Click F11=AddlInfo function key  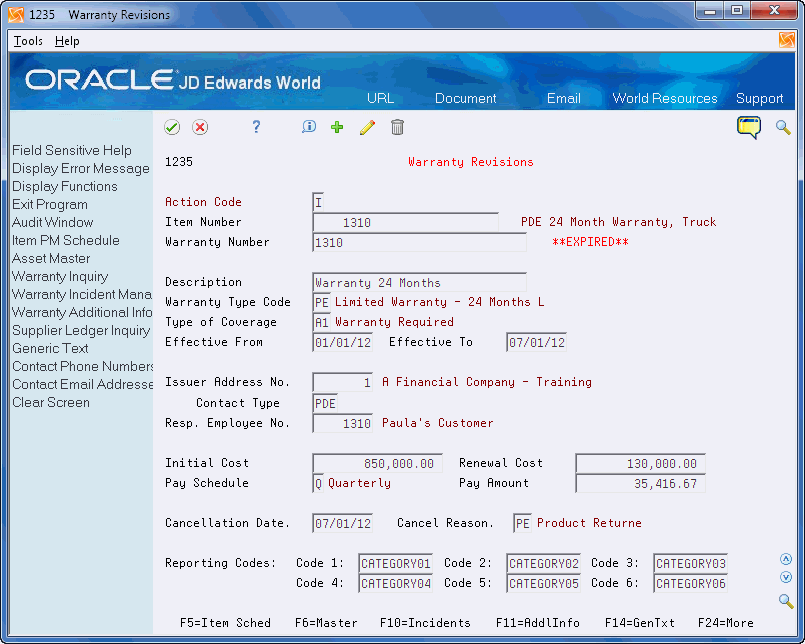coord(538,623)
